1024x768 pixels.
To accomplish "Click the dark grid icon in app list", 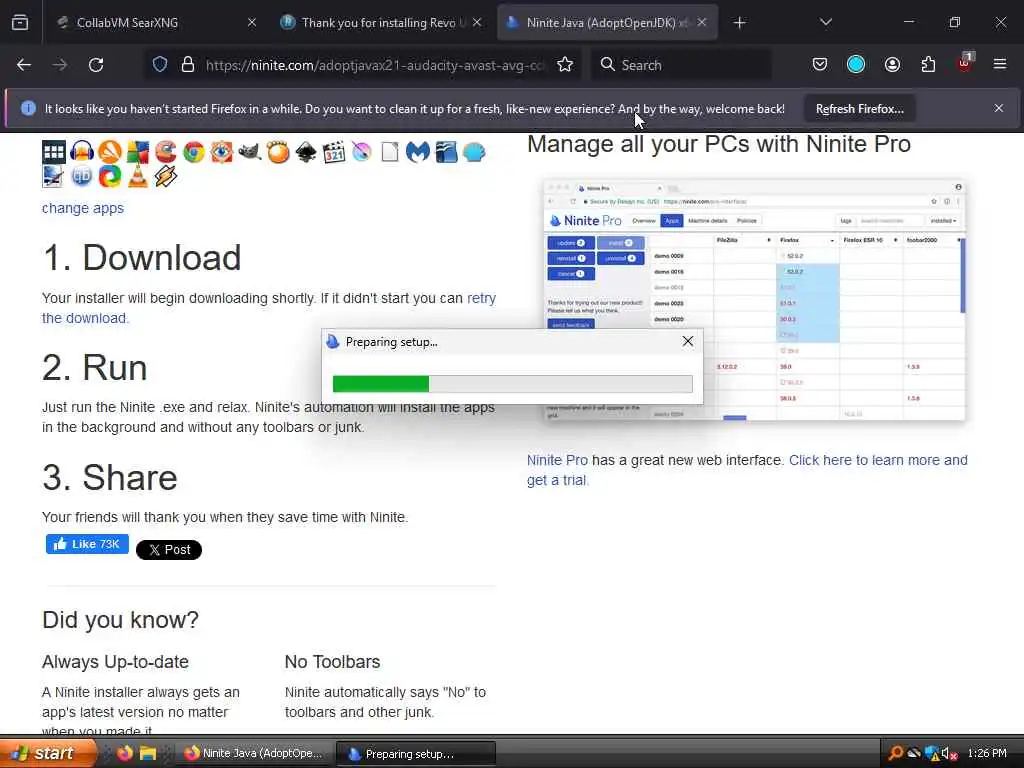I will (54, 152).
